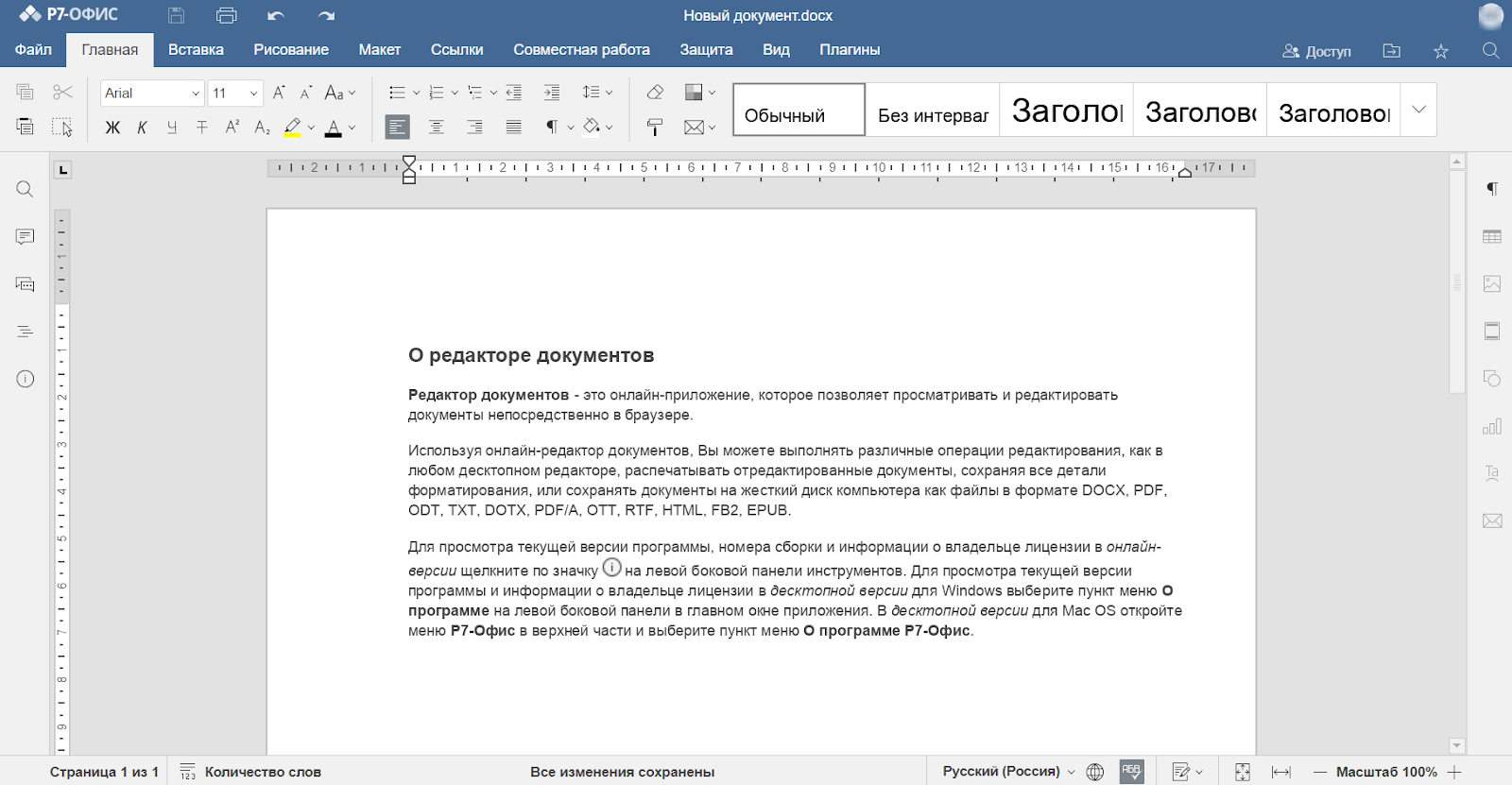The image size is (1512, 785).
Task: Toggle italic formatting (К)
Action: tap(142, 128)
